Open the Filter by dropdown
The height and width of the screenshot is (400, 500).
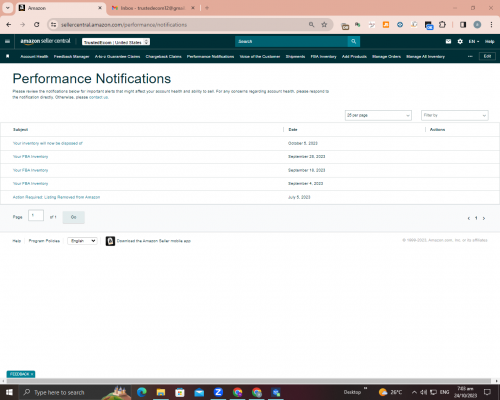[x=455, y=115]
